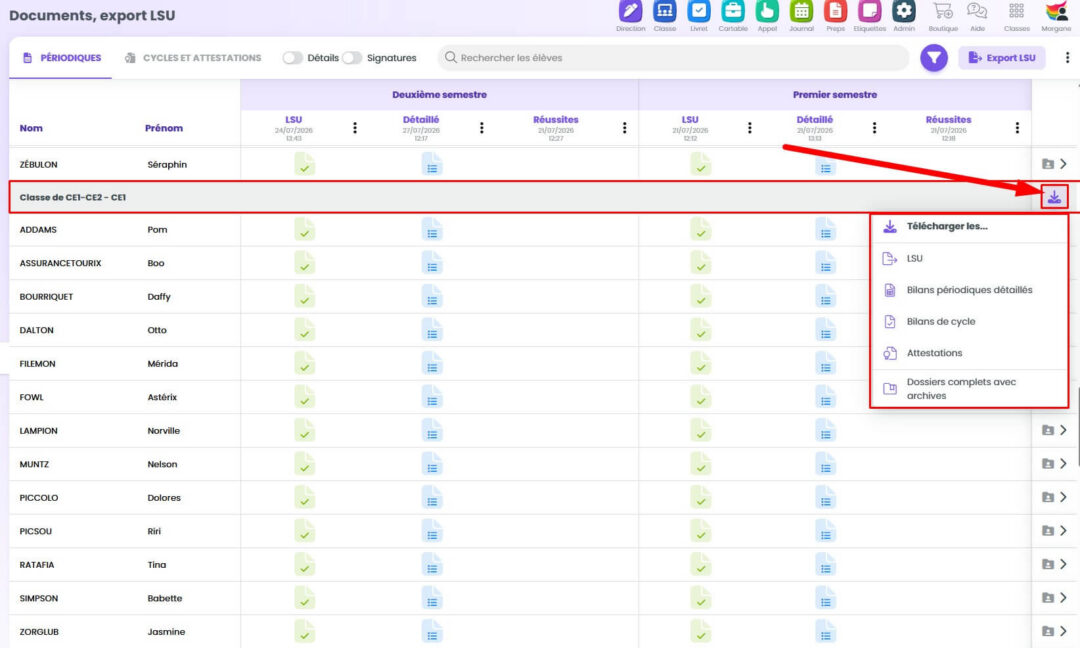This screenshot has width=1080, height=648.
Task: Open options for first semester Réussites column
Action: tap(1017, 128)
